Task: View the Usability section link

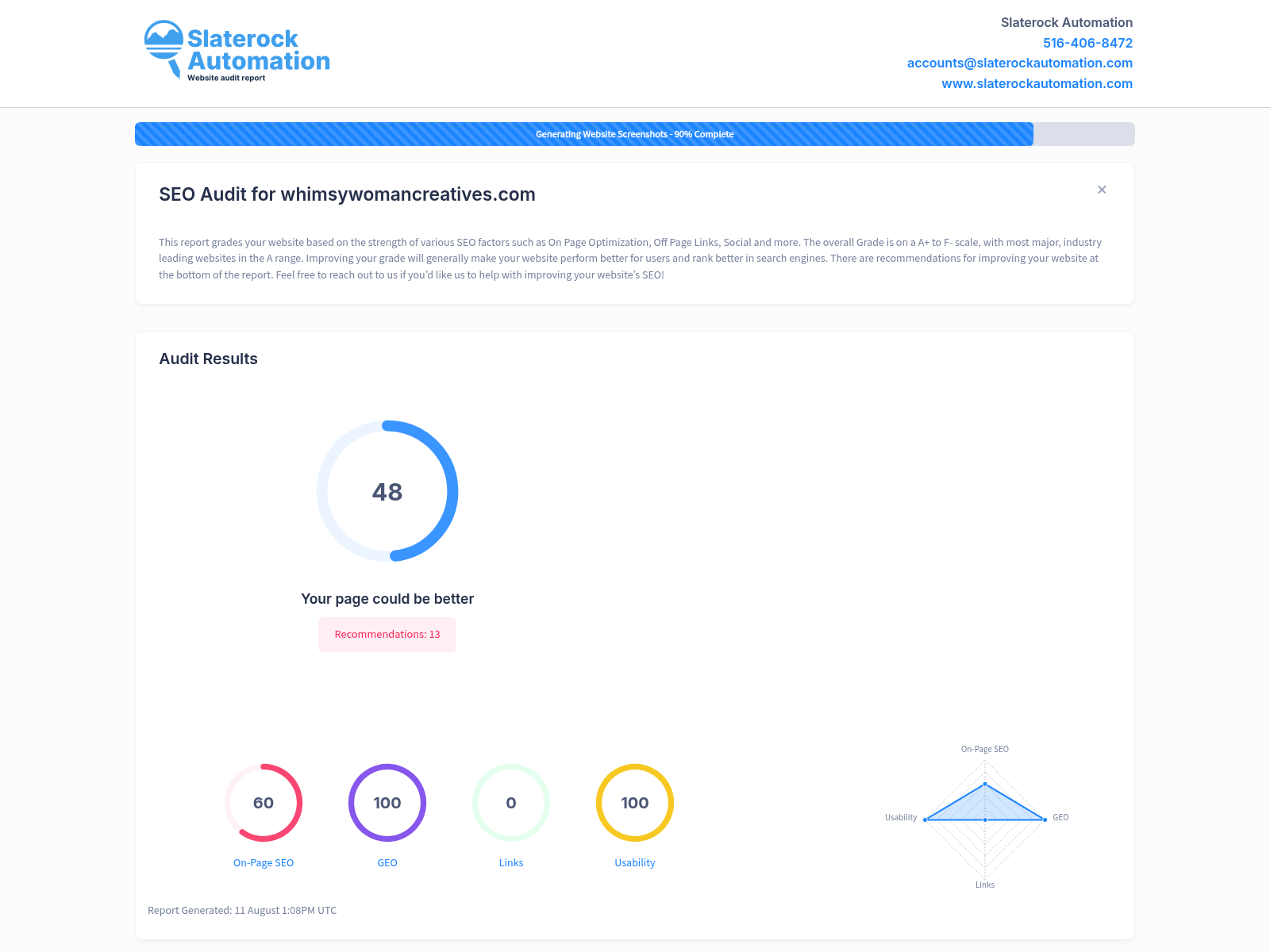Action: pyautogui.click(x=635, y=863)
